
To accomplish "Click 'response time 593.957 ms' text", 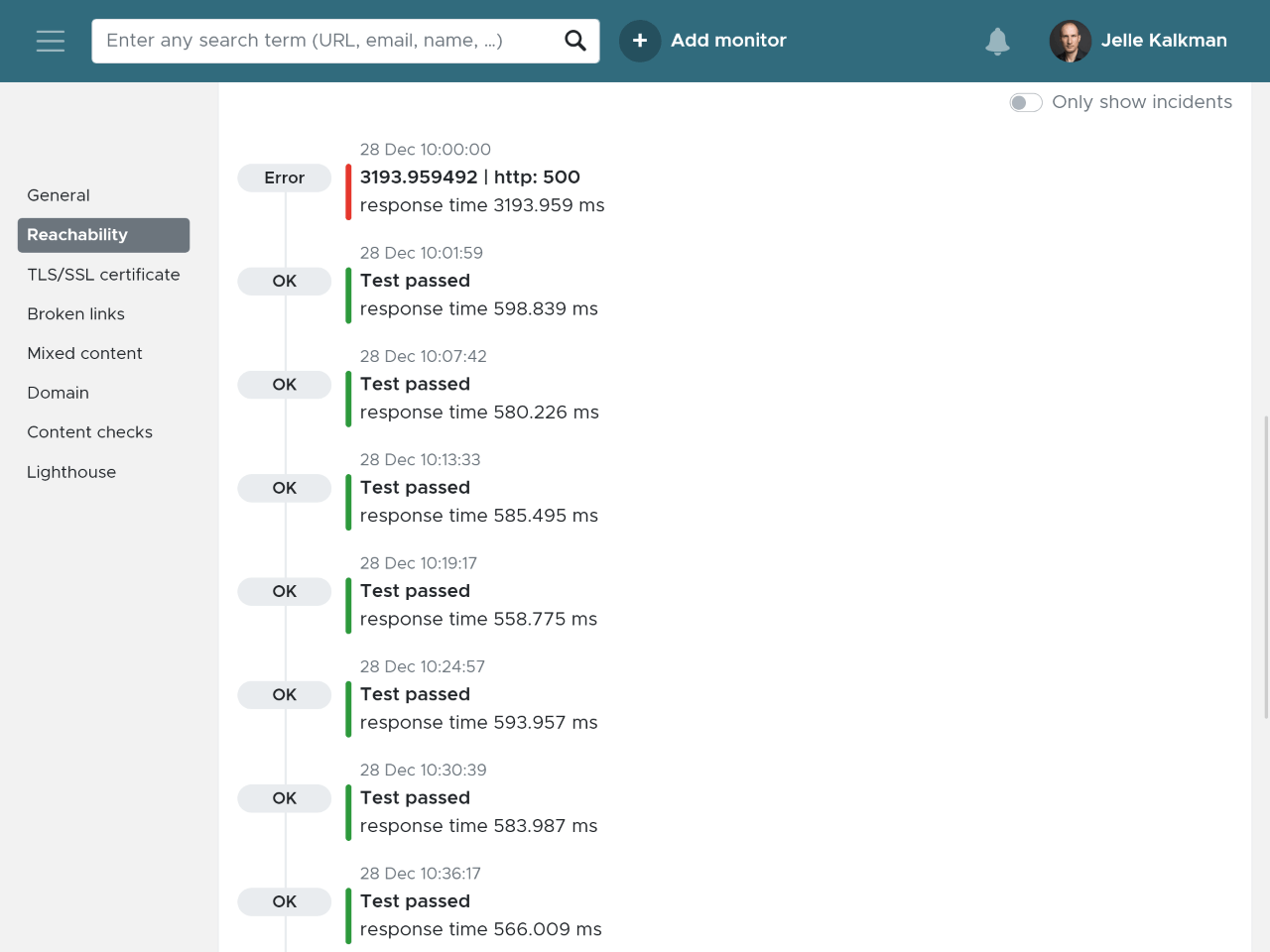I will click(479, 723).
